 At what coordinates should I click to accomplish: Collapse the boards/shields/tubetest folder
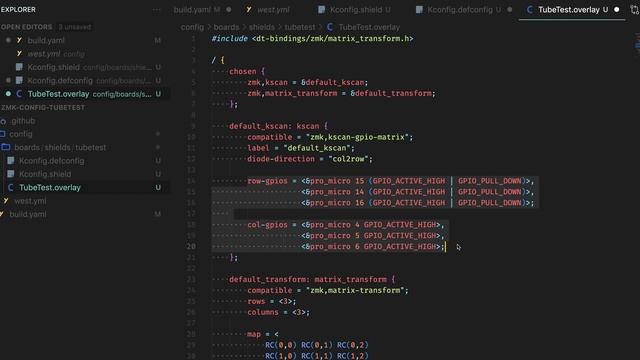(x=85, y=147)
